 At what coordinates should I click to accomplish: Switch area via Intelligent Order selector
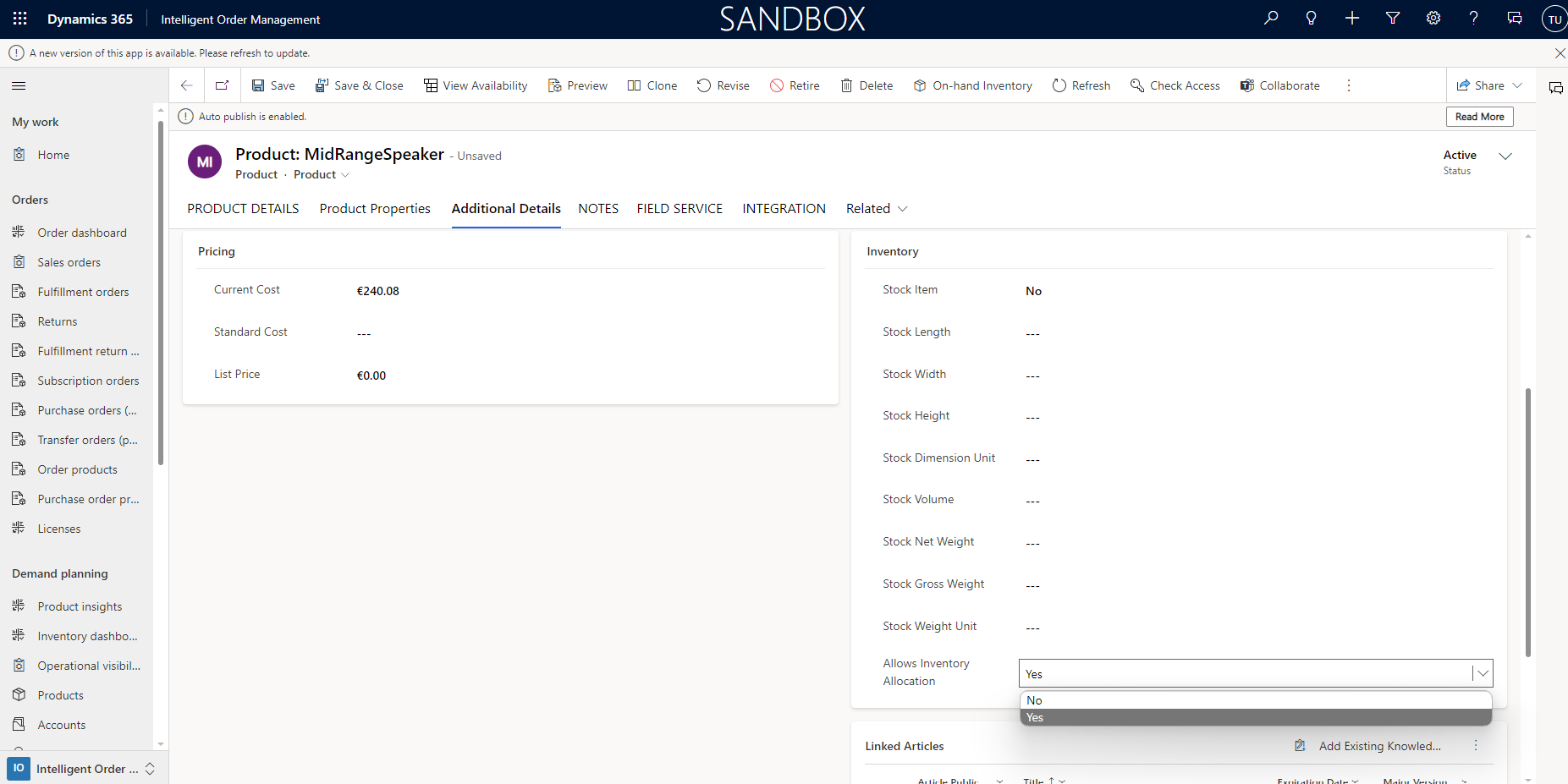[84, 769]
